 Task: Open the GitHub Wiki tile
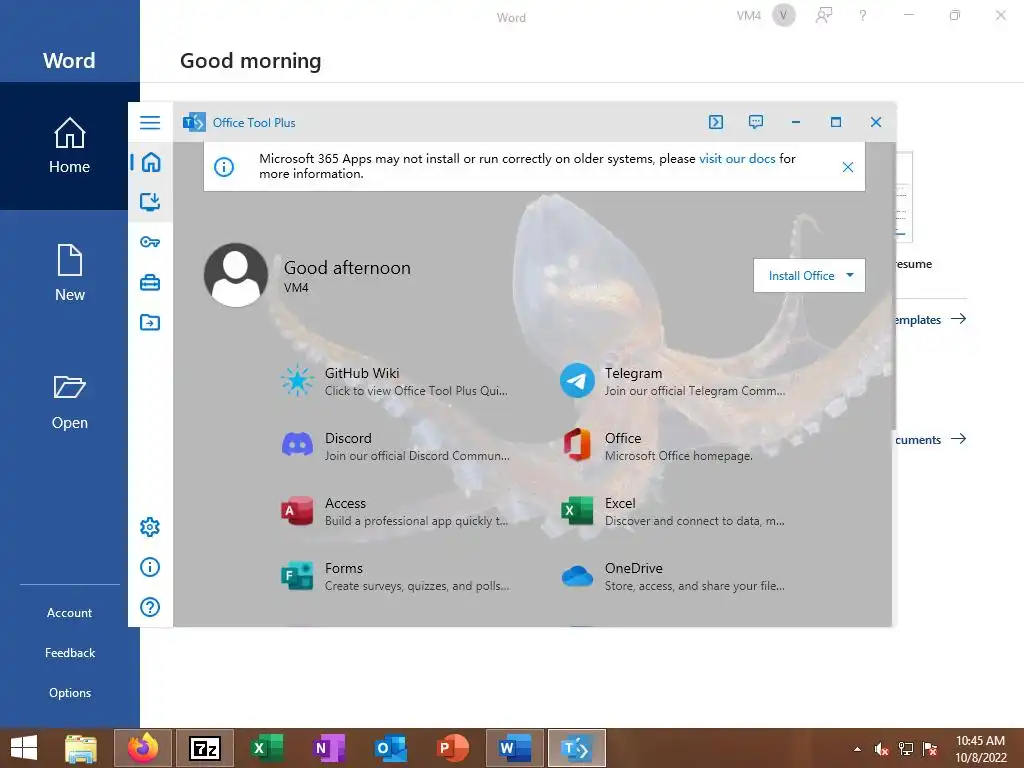[394, 381]
